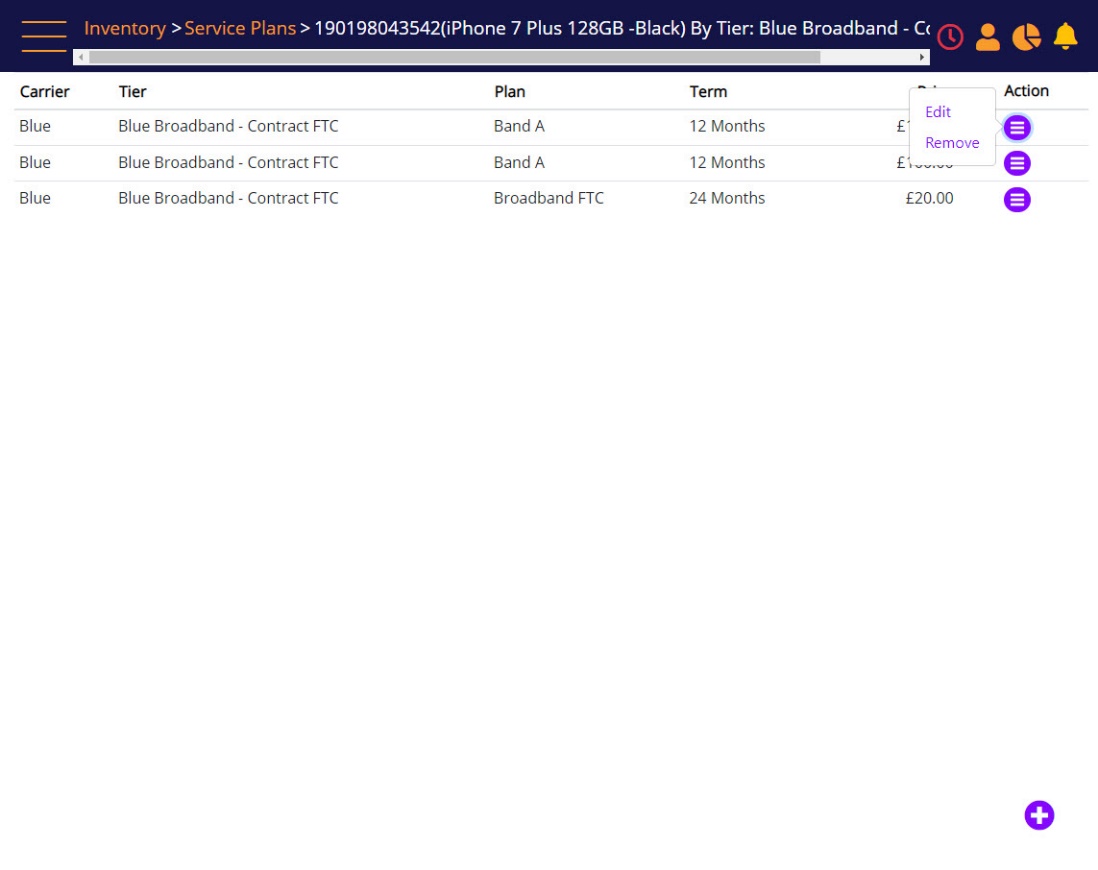Click the Carrier column header

[45, 92]
